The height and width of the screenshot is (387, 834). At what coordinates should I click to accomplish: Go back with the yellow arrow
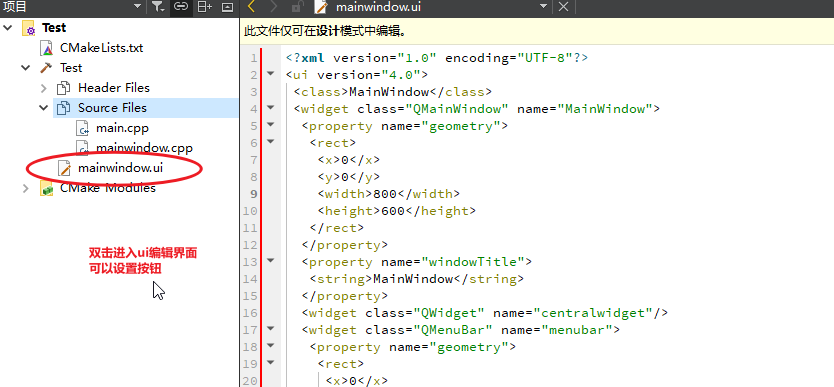pos(252,6)
